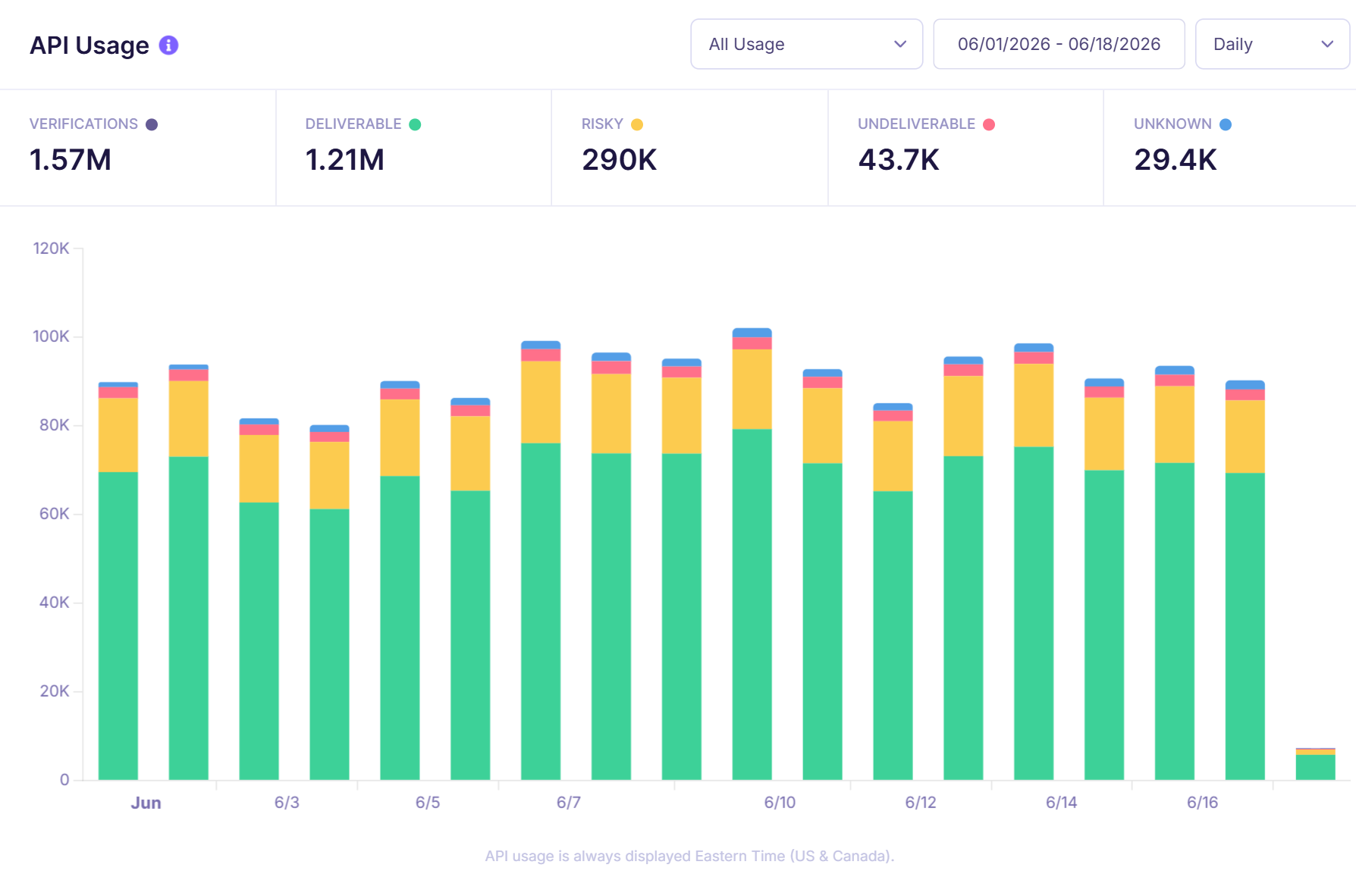Click the 6/7 x-axis label
The height and width of the screenshot is (896, 1356).
point(569,803)
